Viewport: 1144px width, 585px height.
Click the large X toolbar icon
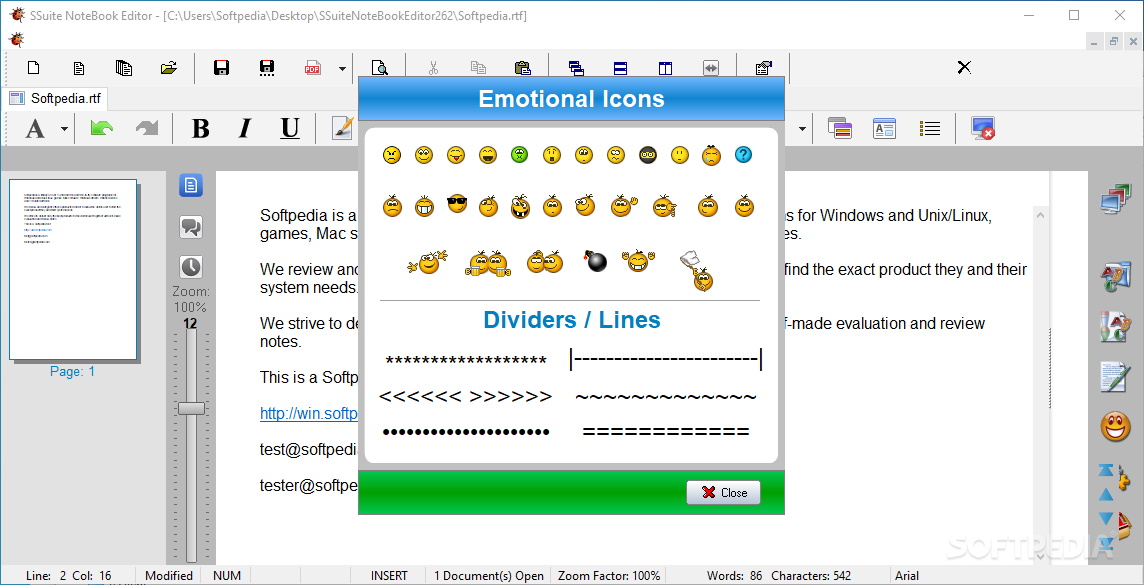tap(964, 68)
